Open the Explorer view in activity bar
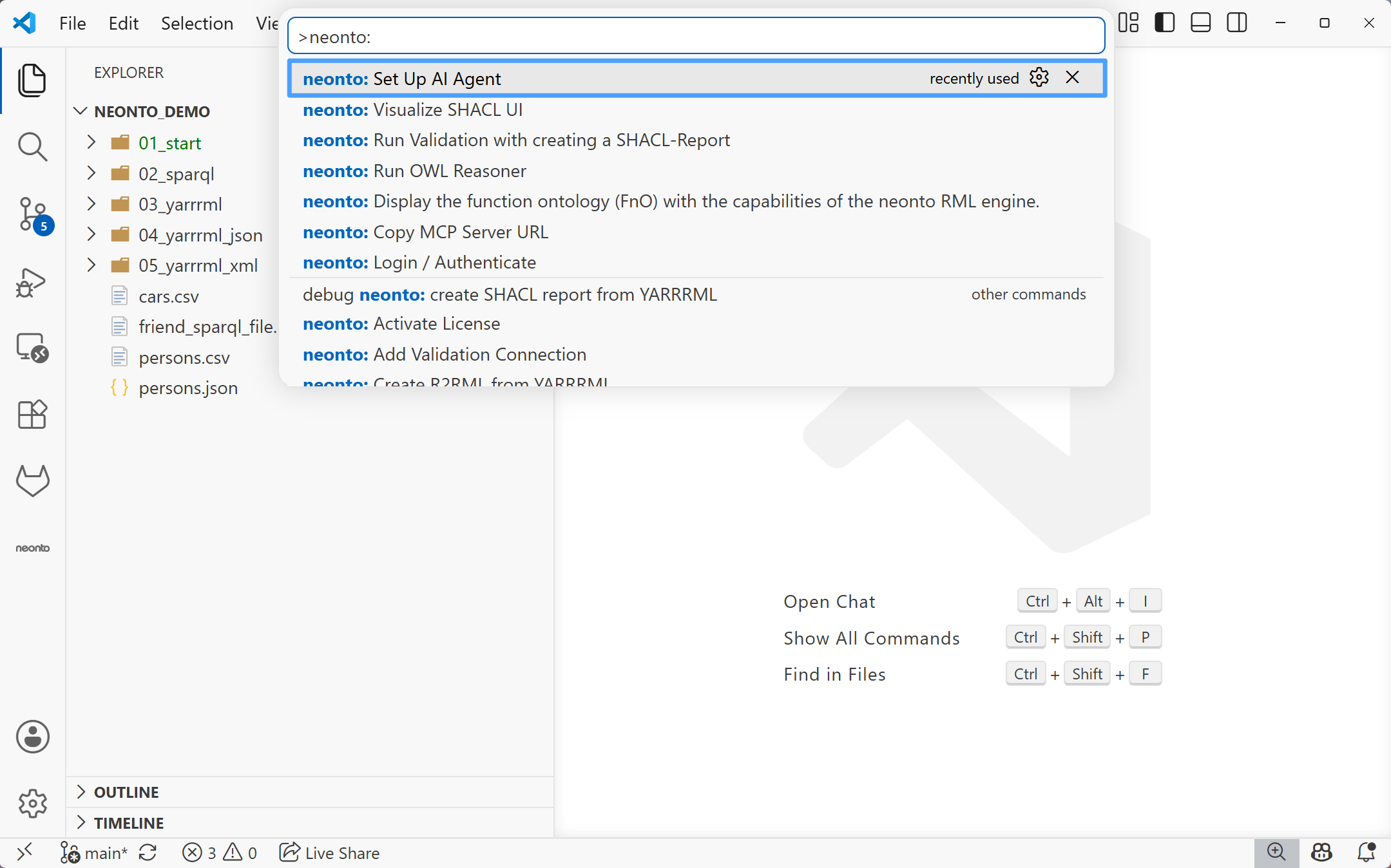1391x868 pixels. coord(32,80)
